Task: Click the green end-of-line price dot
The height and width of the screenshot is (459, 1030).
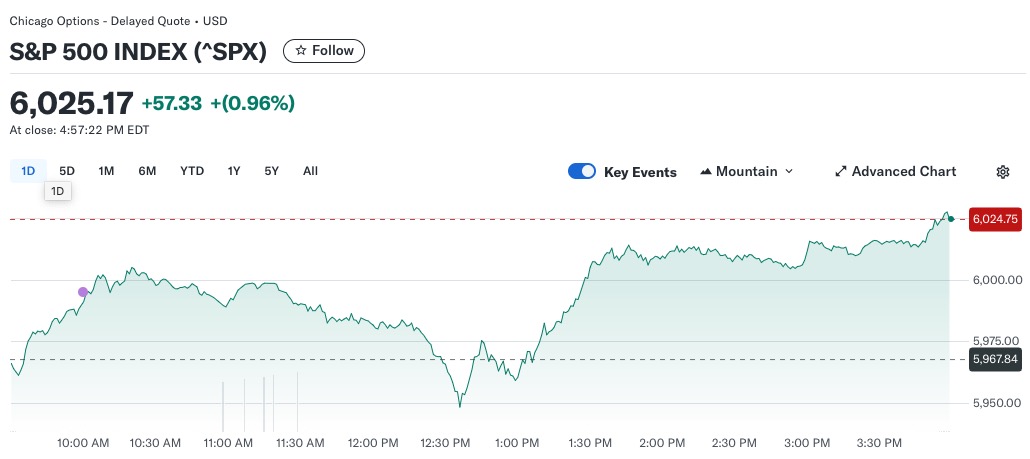Action: [950, 218]
